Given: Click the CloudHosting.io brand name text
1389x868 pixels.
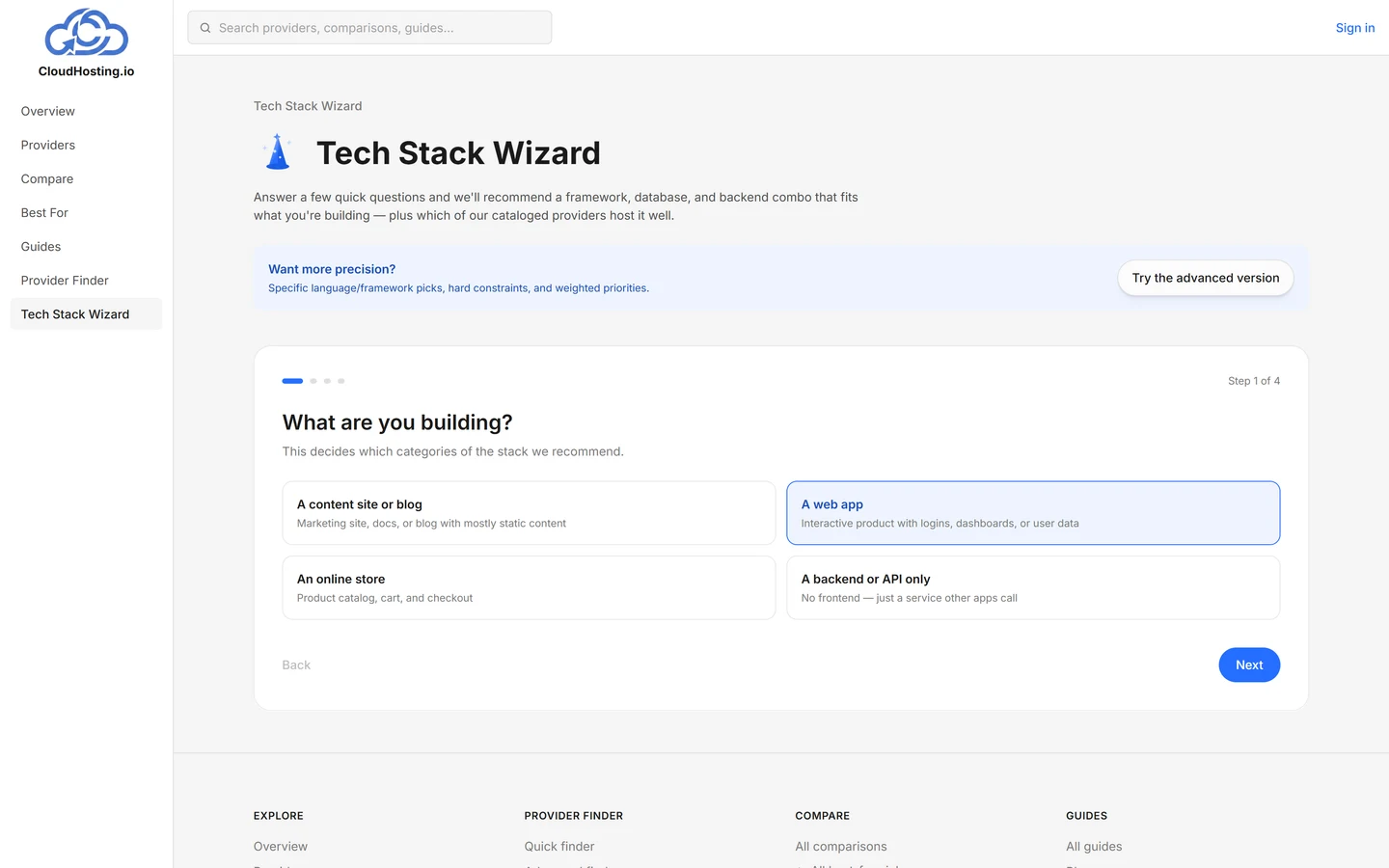Looking at the screenshot, I should [87, 71].
